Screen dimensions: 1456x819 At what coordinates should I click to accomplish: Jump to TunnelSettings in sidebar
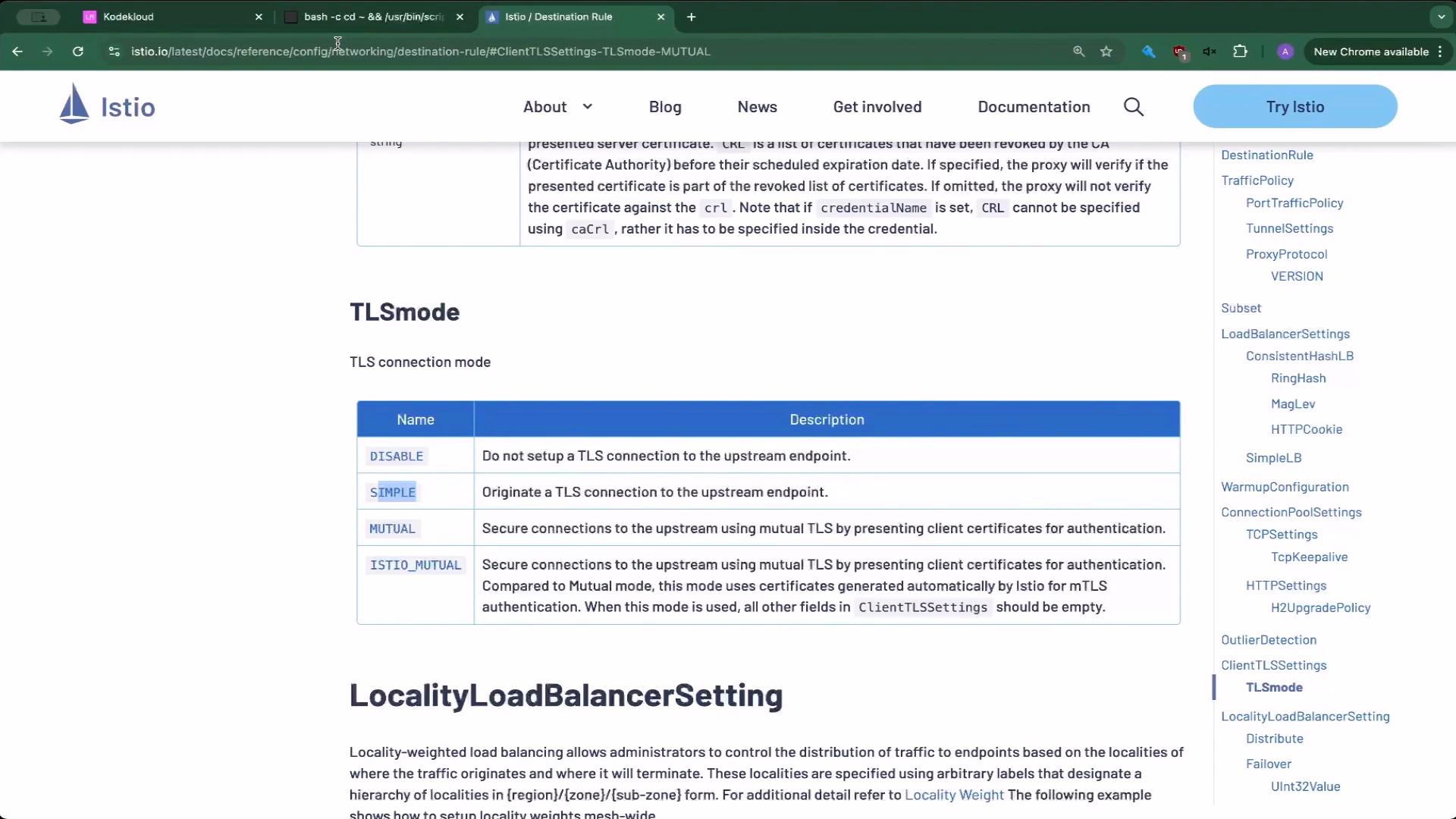[1289, 228]
